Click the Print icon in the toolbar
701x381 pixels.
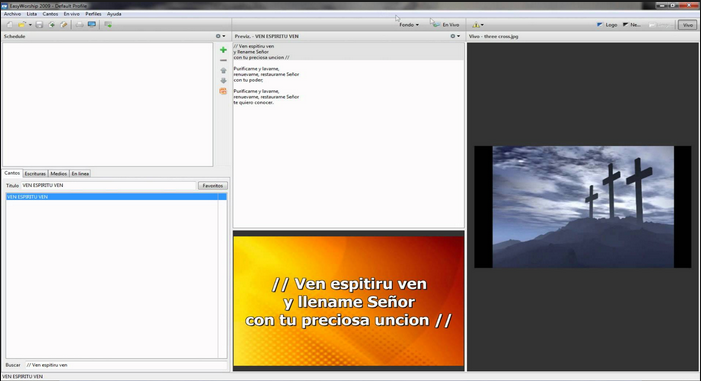[79, 25]
